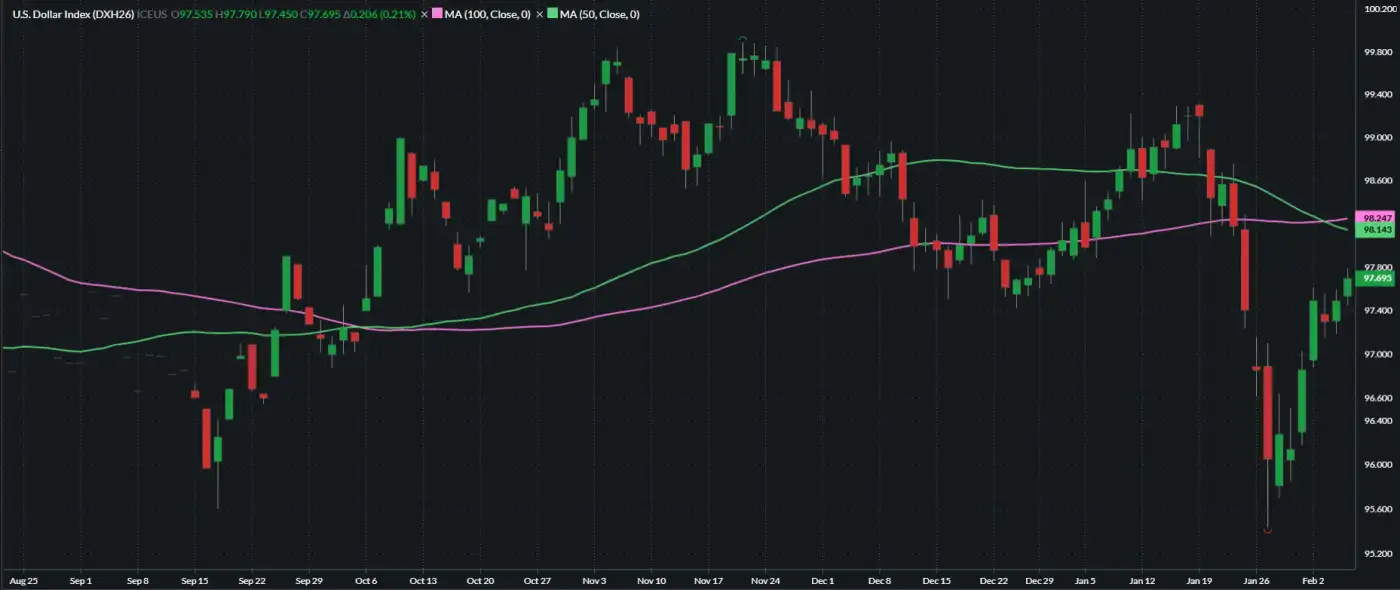
Task: Open the MA (50, Close, 0) label
Action: (600, 15)
